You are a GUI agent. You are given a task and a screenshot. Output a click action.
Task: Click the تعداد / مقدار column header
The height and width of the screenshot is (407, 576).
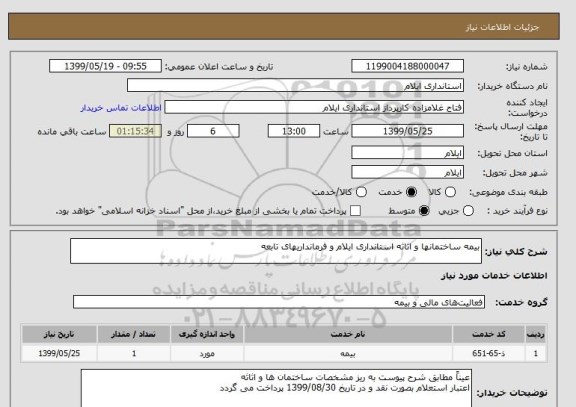134,334
